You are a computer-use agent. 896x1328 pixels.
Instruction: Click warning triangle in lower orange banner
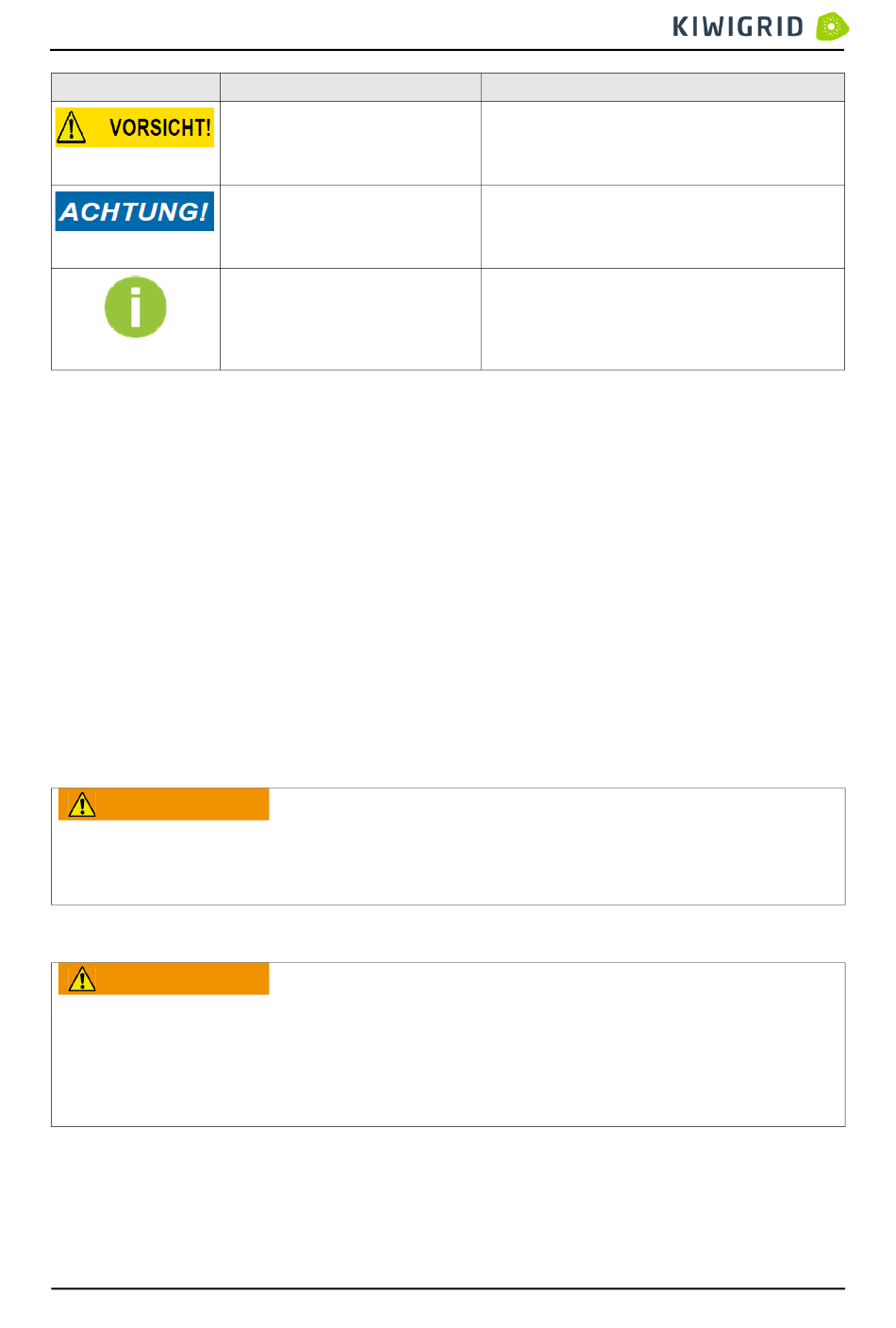[82, 979]
